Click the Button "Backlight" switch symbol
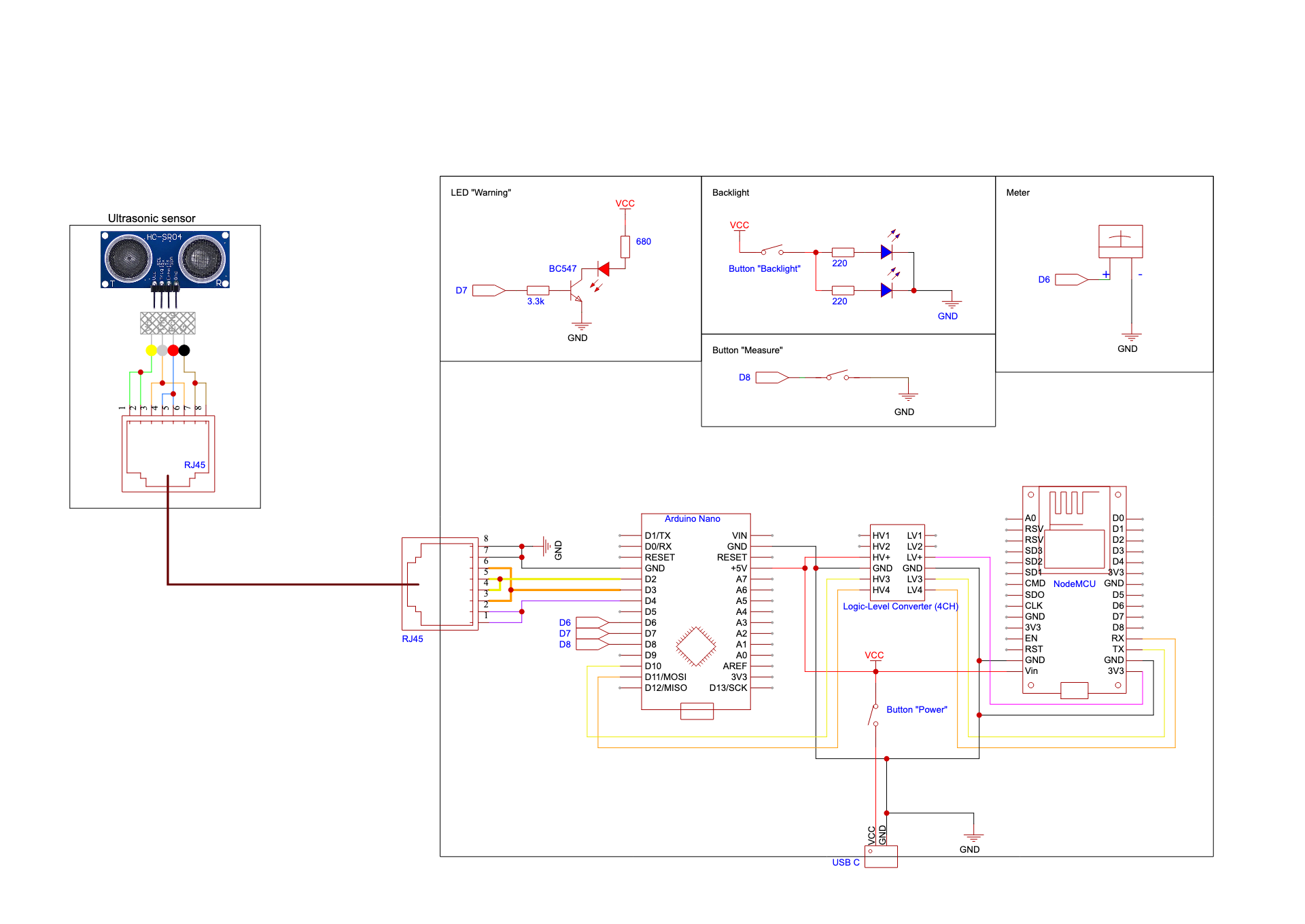 tap(772, 250)
